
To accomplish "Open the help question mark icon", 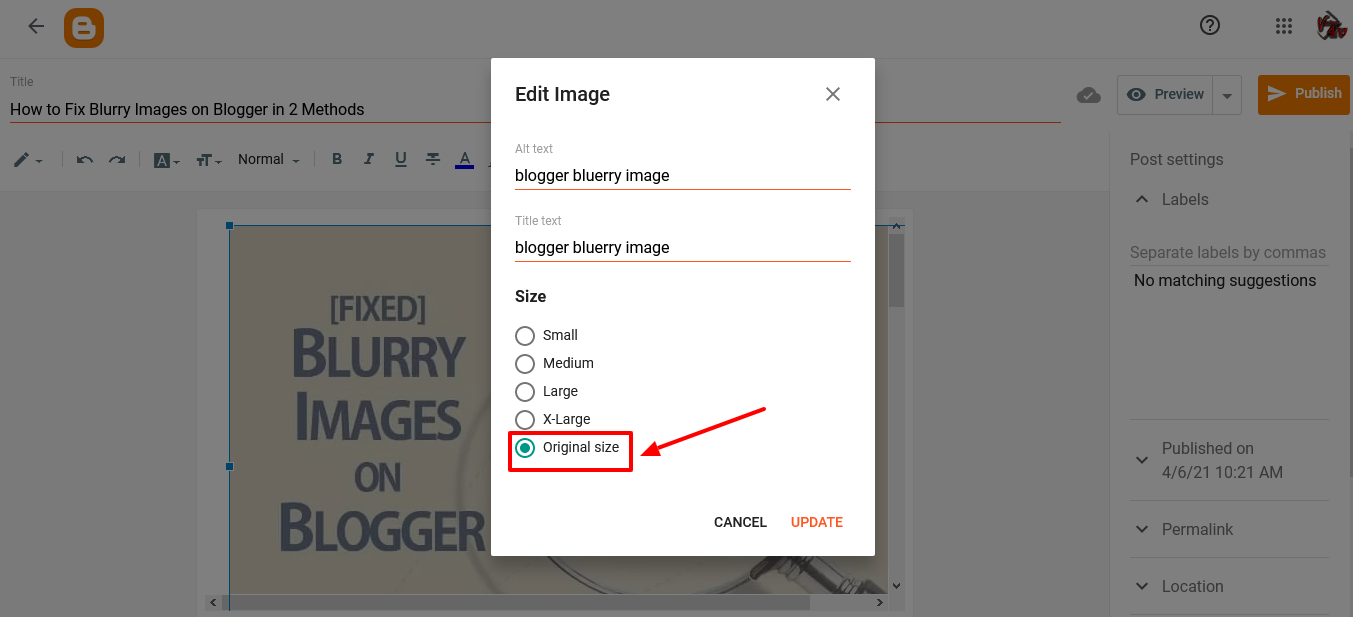I will [x=1210, y=26].
